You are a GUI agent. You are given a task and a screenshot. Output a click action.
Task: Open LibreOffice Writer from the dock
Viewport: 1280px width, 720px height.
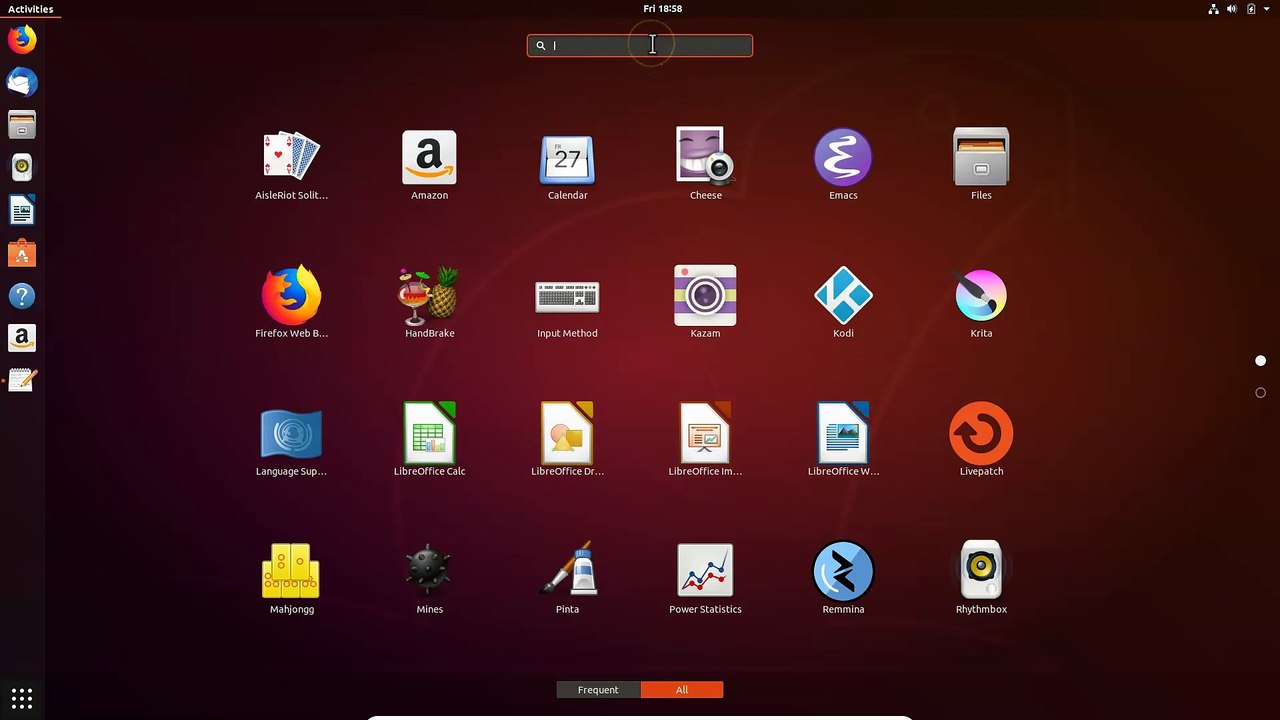pyautogui.click(x=22, y=211)
